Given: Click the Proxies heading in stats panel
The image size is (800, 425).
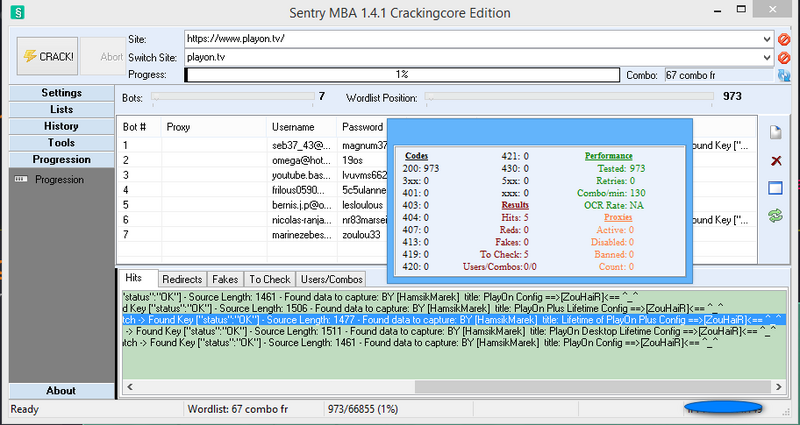Looking at the screenshot, I should [618, 217].
